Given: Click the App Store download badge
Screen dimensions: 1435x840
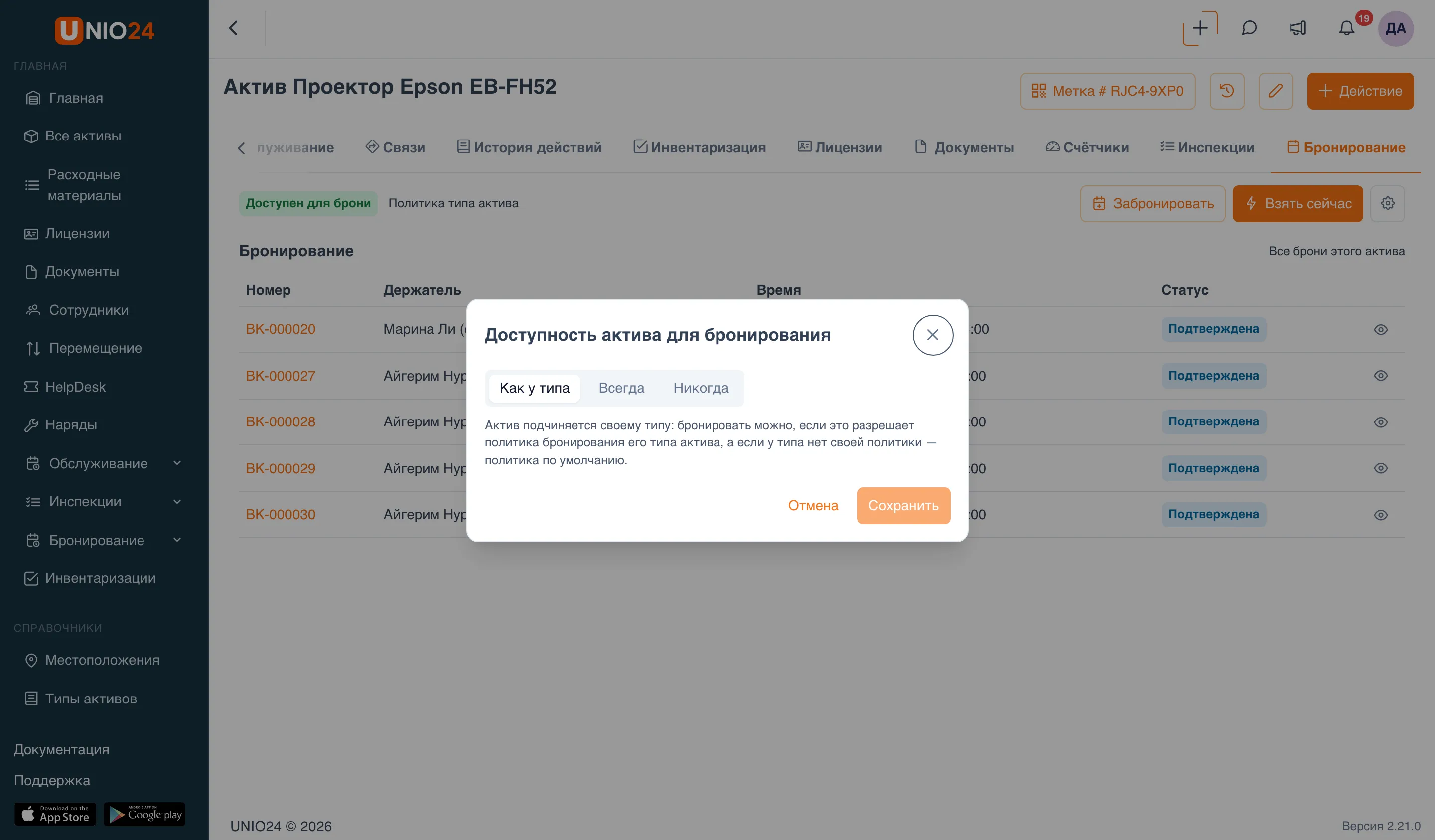Looking at the screenshot, I should [x=55, y=814].
